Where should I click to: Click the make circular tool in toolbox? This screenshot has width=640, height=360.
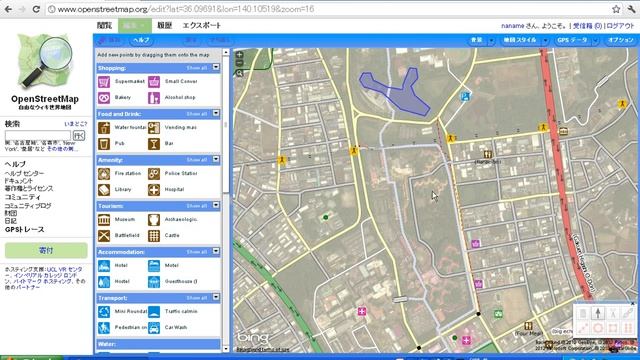click(598, 328)
